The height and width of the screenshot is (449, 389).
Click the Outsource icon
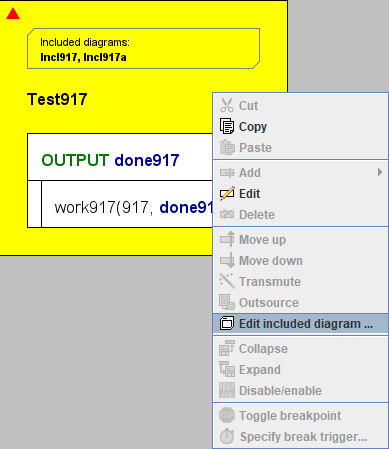click(227, 302)
